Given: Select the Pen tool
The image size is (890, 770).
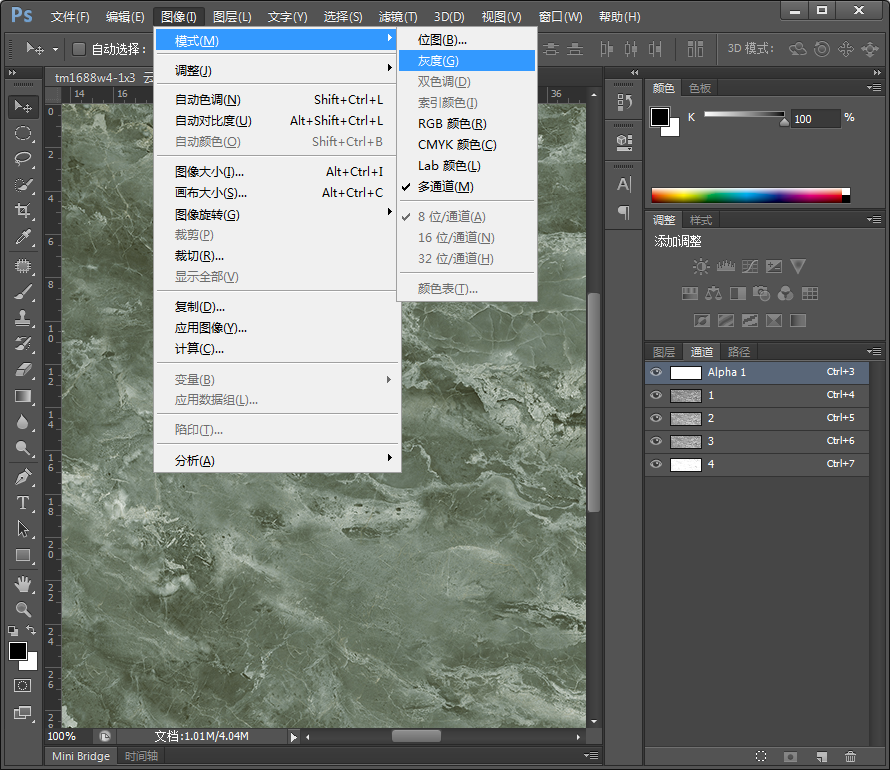Looking at the screenshot, I should pyautogui.click(x=23, y=477).
